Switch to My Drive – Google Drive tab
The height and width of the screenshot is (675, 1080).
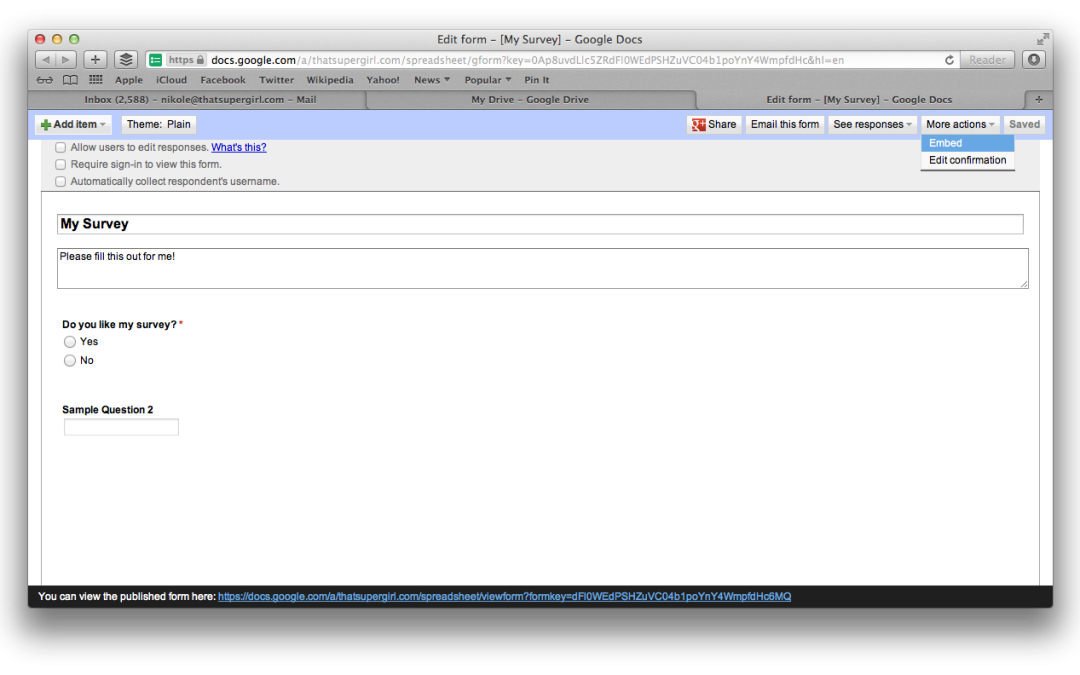click(530, 99)
